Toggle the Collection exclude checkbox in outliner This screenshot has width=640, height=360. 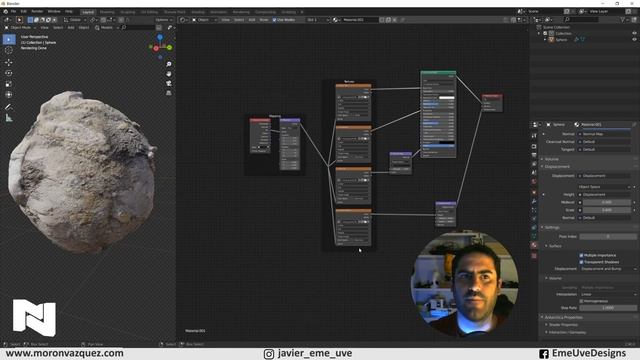pos(545,33)
